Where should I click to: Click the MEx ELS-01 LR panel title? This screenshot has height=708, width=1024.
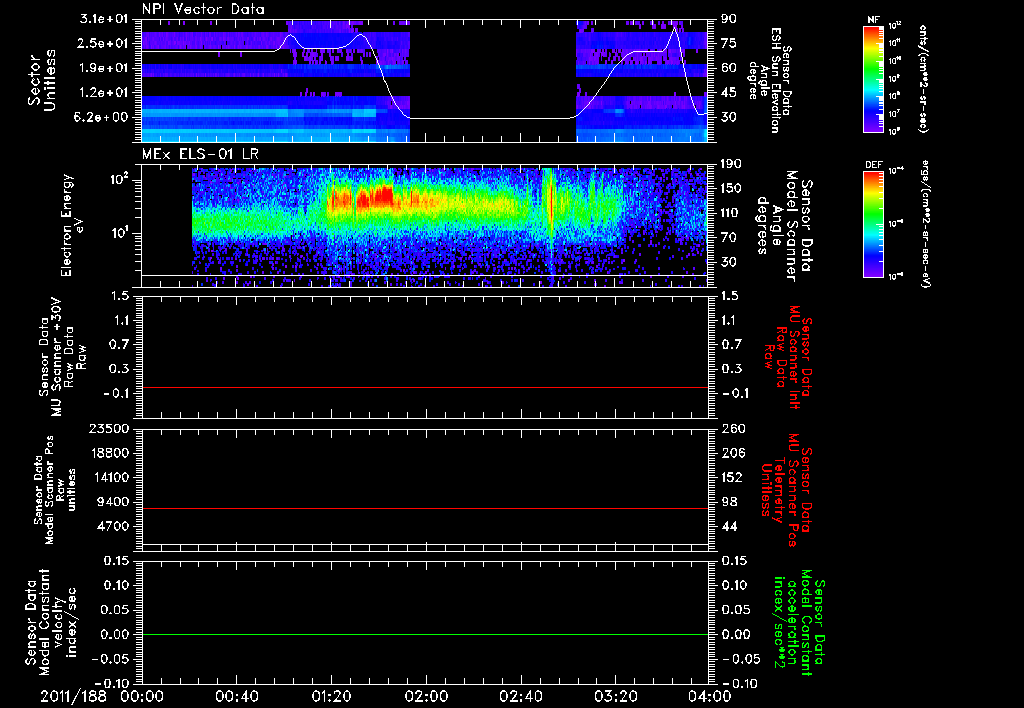200,155
